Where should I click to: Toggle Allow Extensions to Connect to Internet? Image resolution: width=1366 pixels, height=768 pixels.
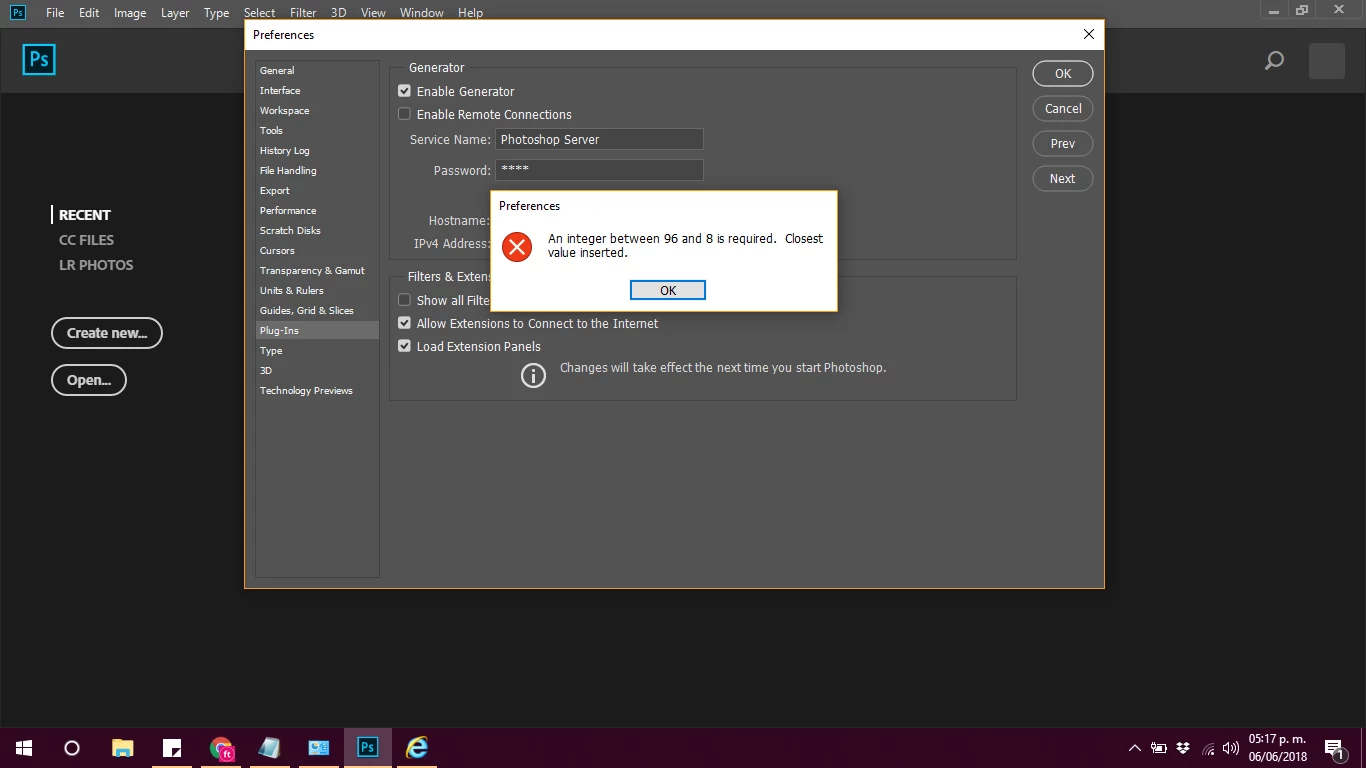(405, 323)
